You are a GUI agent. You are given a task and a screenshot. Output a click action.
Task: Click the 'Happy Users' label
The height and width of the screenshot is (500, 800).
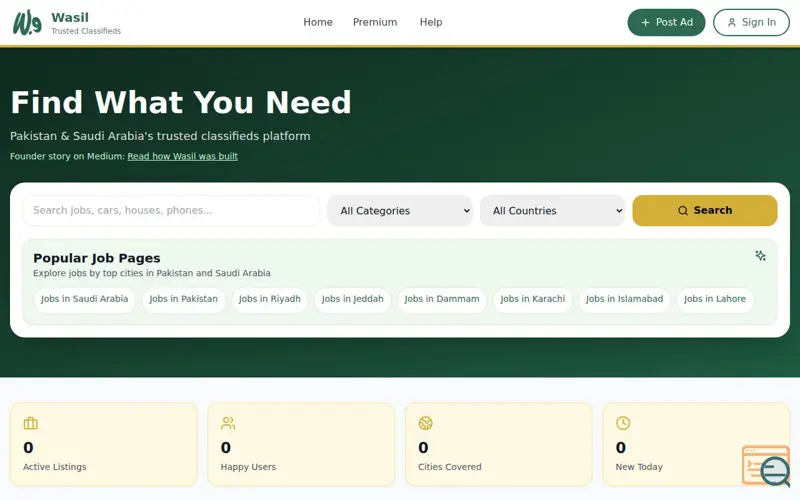point(248,467)
